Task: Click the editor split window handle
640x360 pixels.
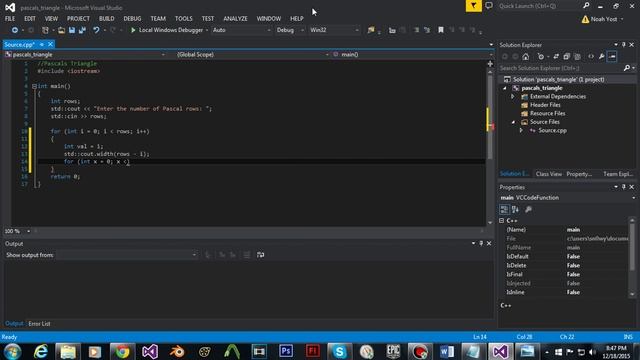Action: tap(490, 64)
